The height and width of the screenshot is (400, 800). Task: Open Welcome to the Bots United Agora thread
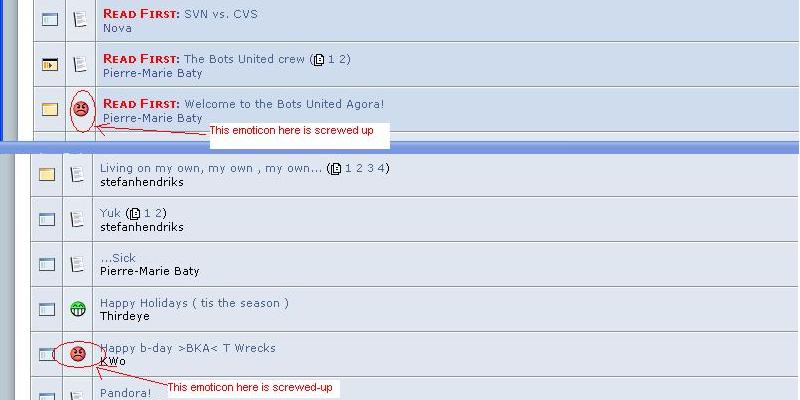(x=284, y=104)
